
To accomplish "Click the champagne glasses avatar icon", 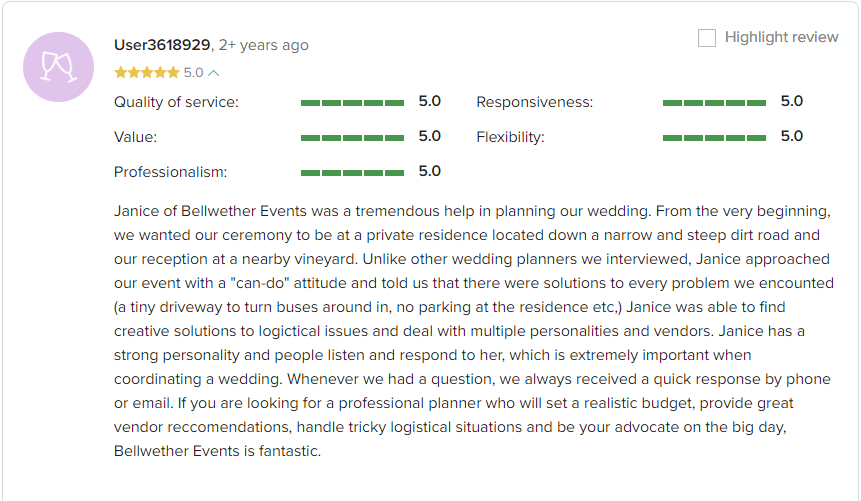I will point(58,67).
